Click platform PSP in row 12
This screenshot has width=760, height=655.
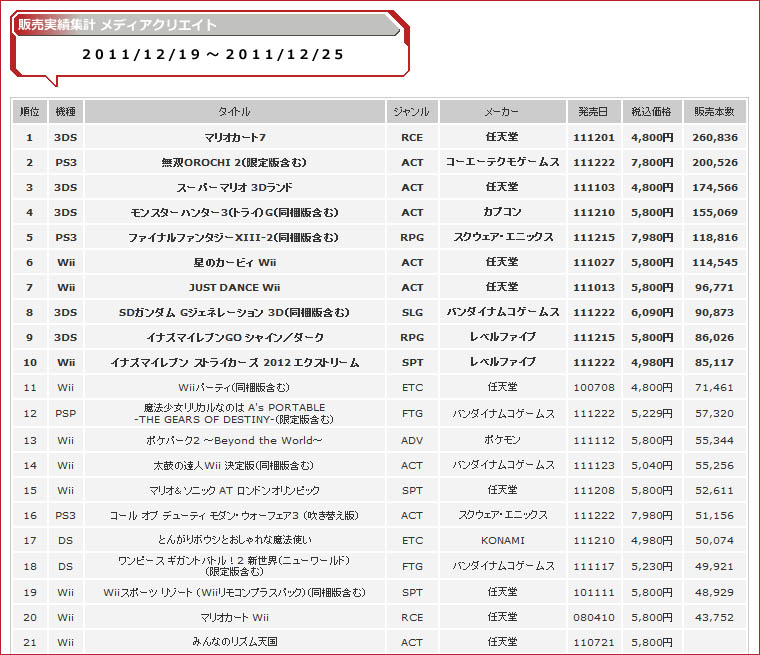[65, 414]
